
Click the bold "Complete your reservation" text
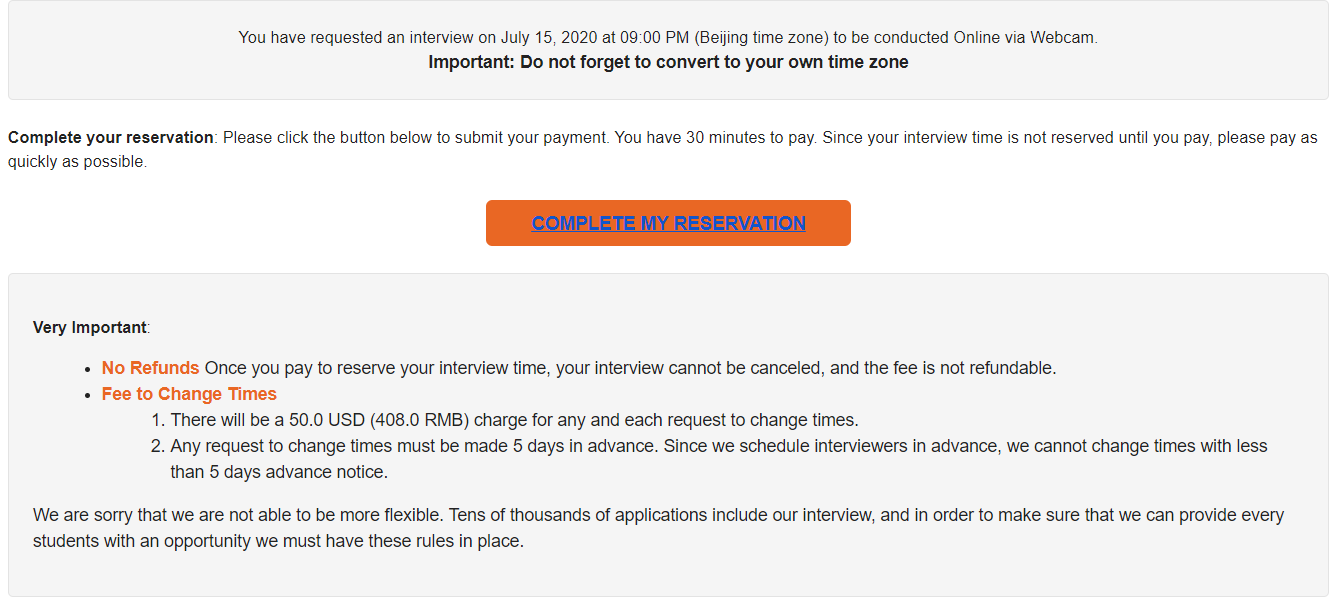(110, 138)
